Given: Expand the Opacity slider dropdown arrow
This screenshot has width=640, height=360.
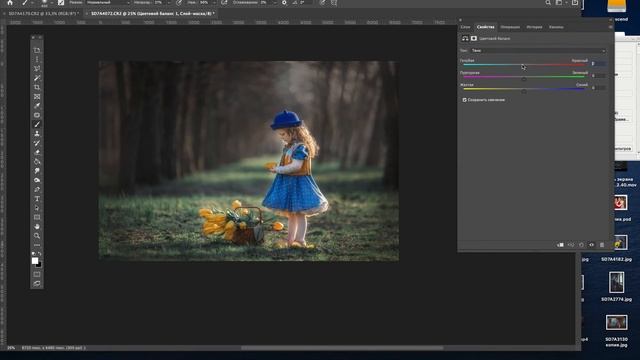Looking at the screenshot, I should click(x=169, y=3).
